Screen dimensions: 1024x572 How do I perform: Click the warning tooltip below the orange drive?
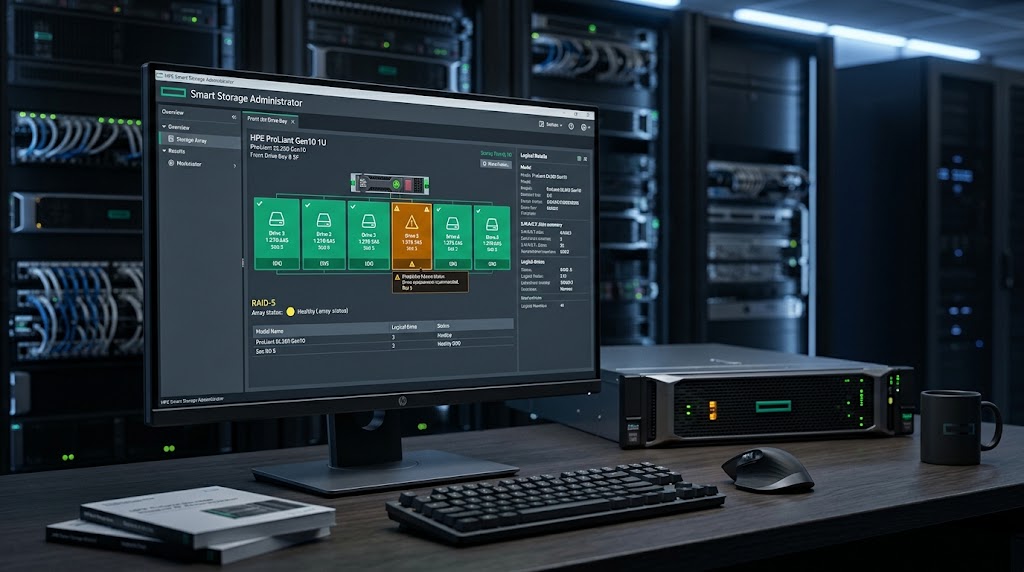pyautogui.click(x=430, y=282)
